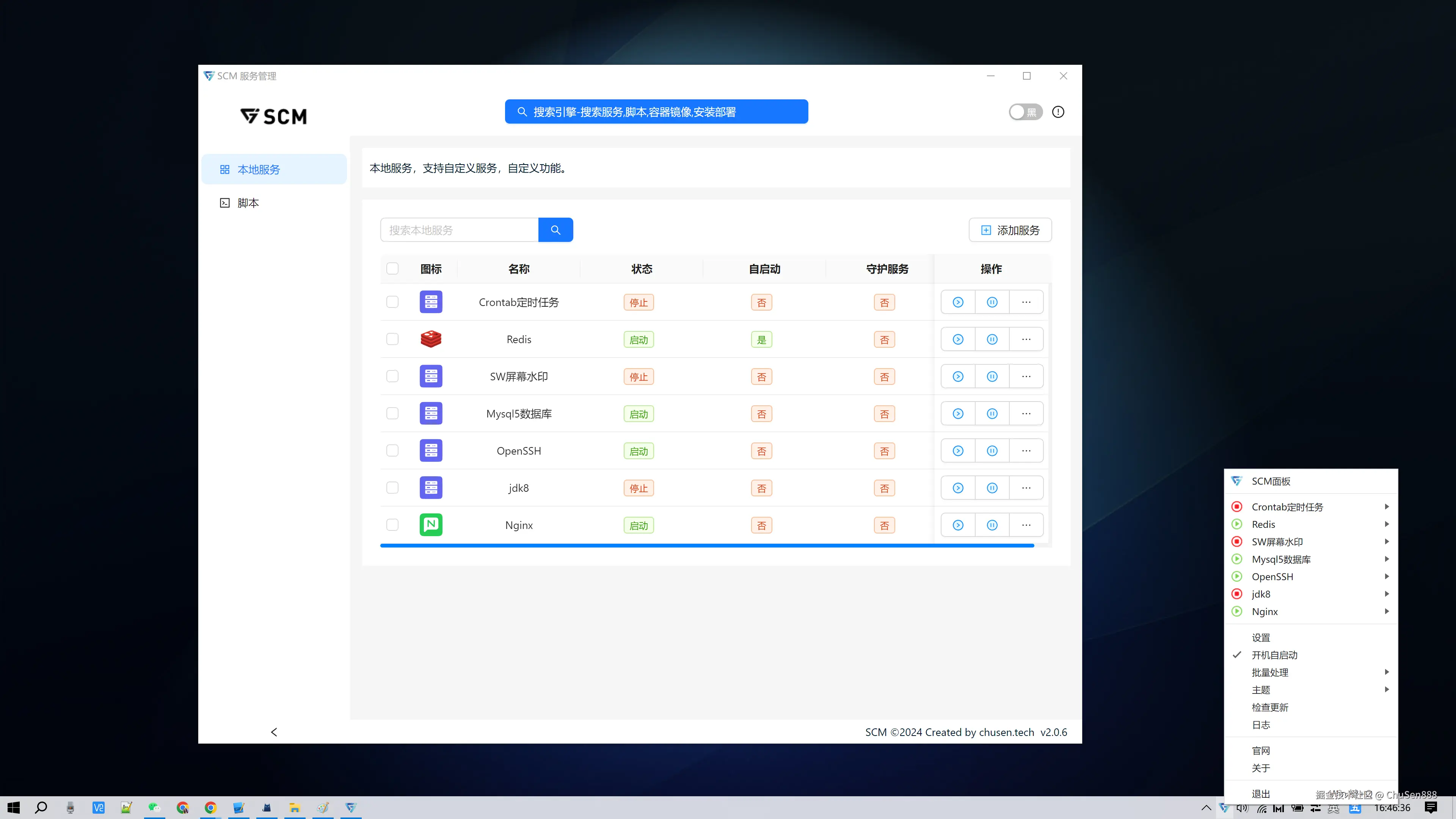
Task: Click the info icon beside theme toggle
Action: click(x=1058, y=112)
